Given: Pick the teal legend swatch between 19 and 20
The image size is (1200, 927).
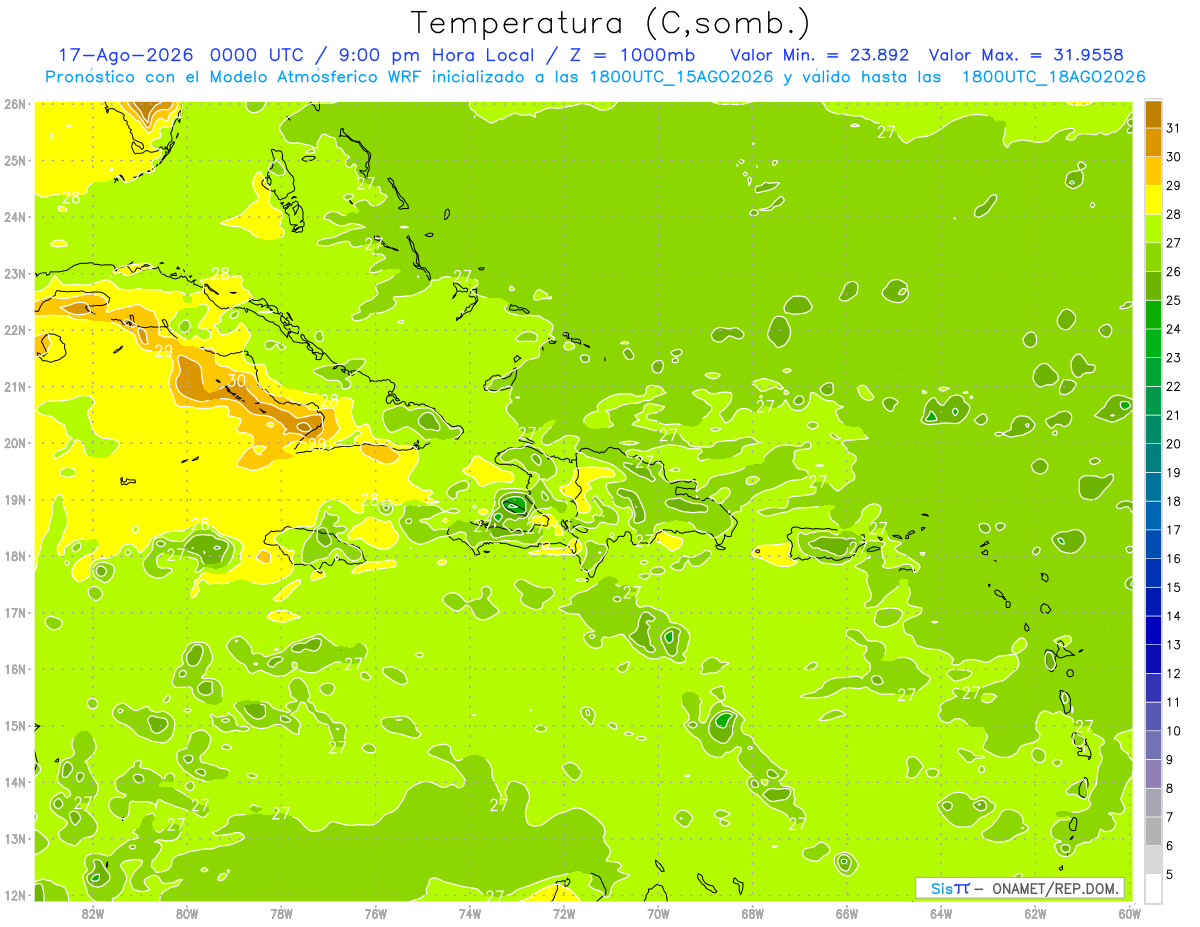Looking at the screenshot, I should pos(1153,458).
